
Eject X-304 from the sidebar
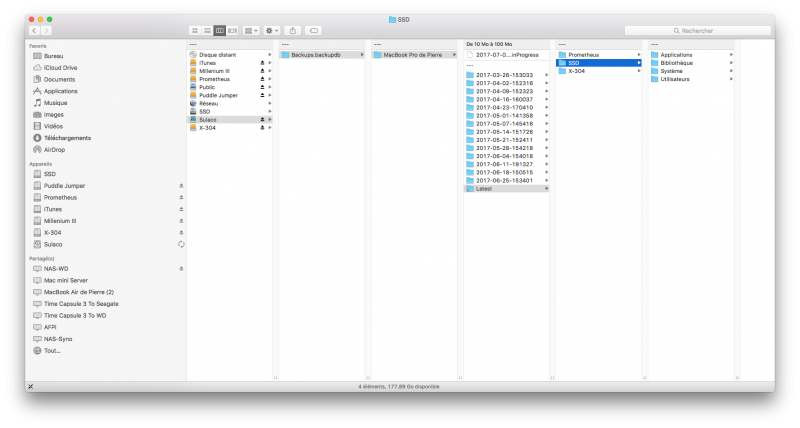pos(181,233)
